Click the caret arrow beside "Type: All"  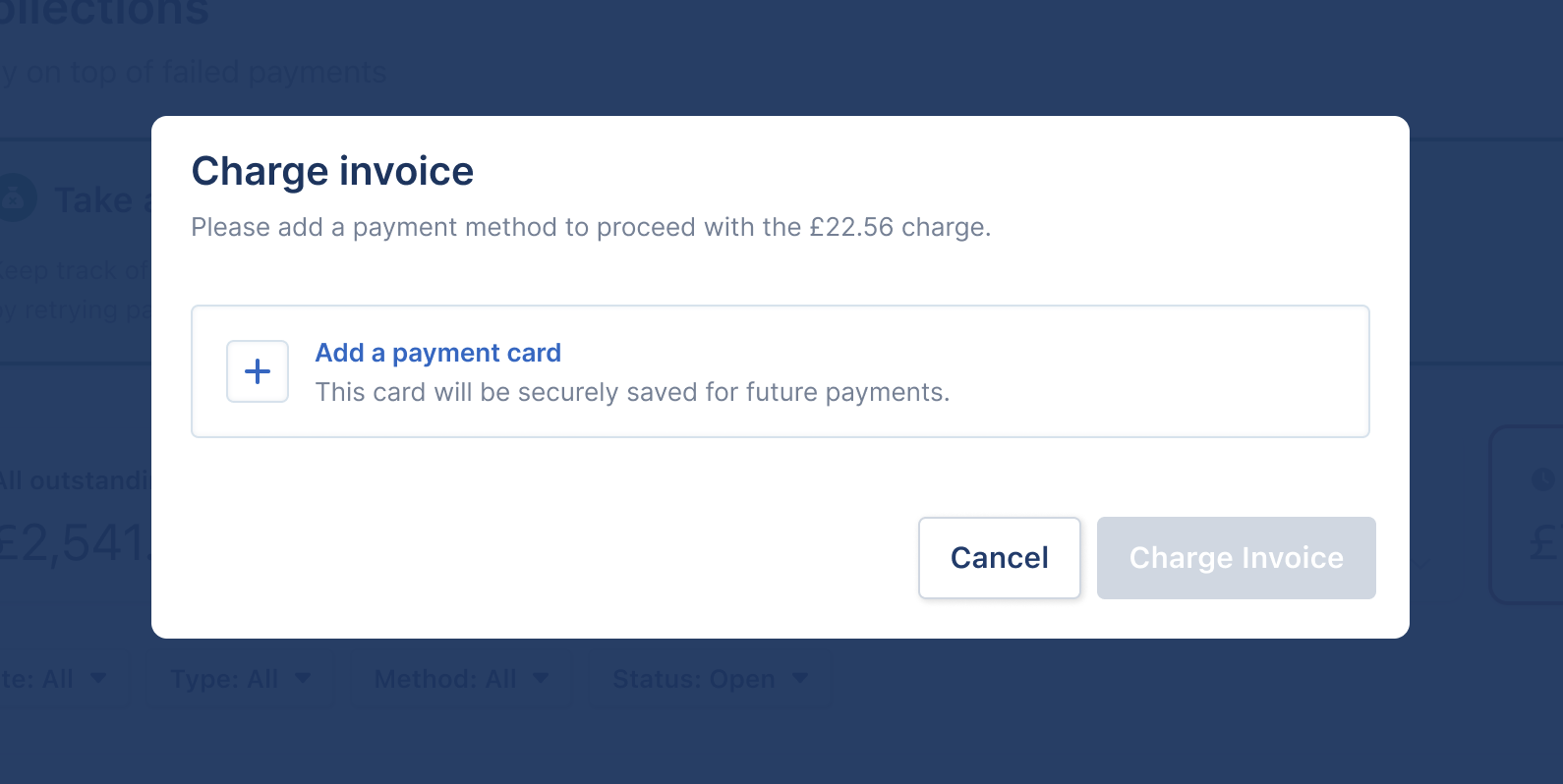coord(303,678)
